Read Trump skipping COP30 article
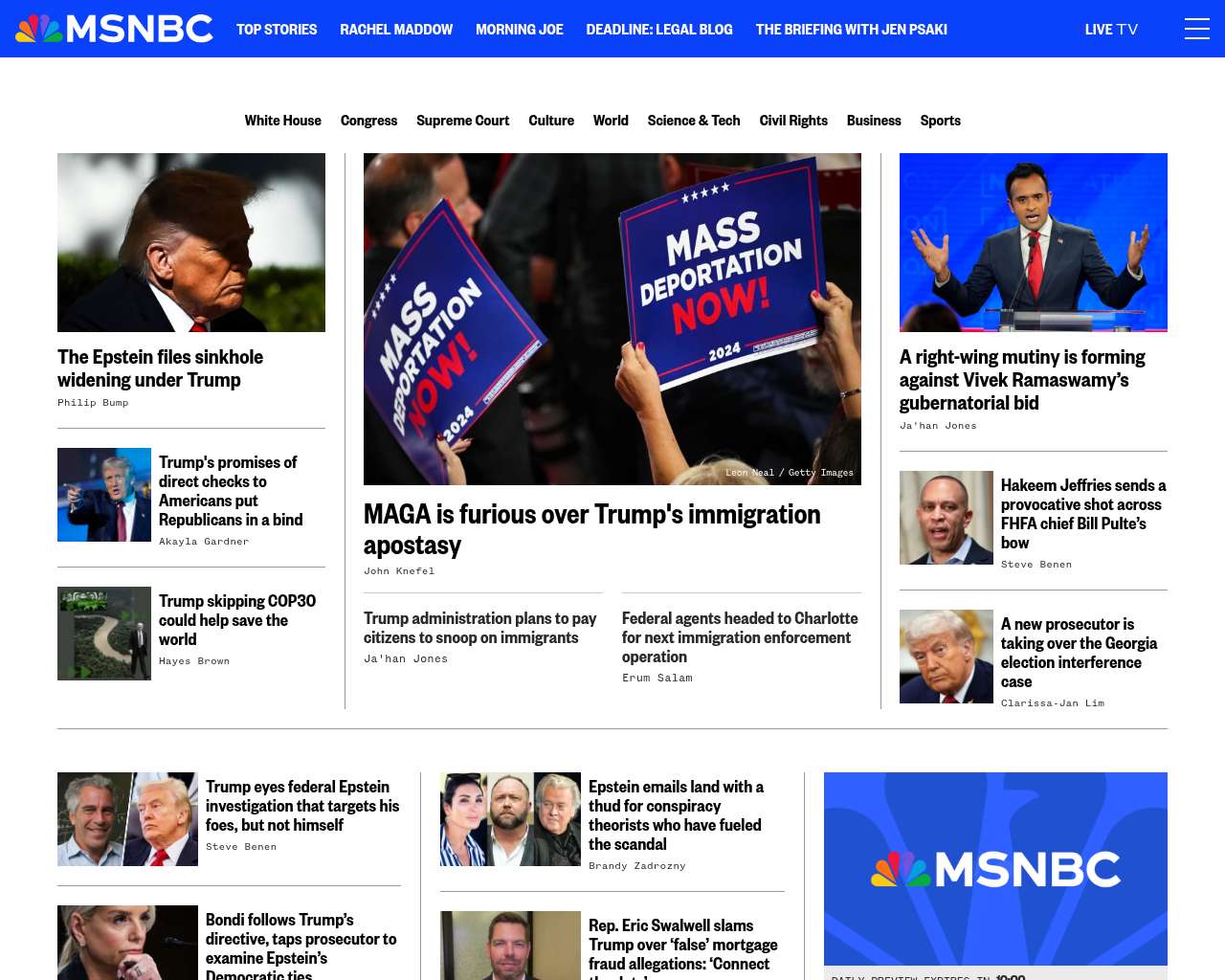 pos(237,620)
